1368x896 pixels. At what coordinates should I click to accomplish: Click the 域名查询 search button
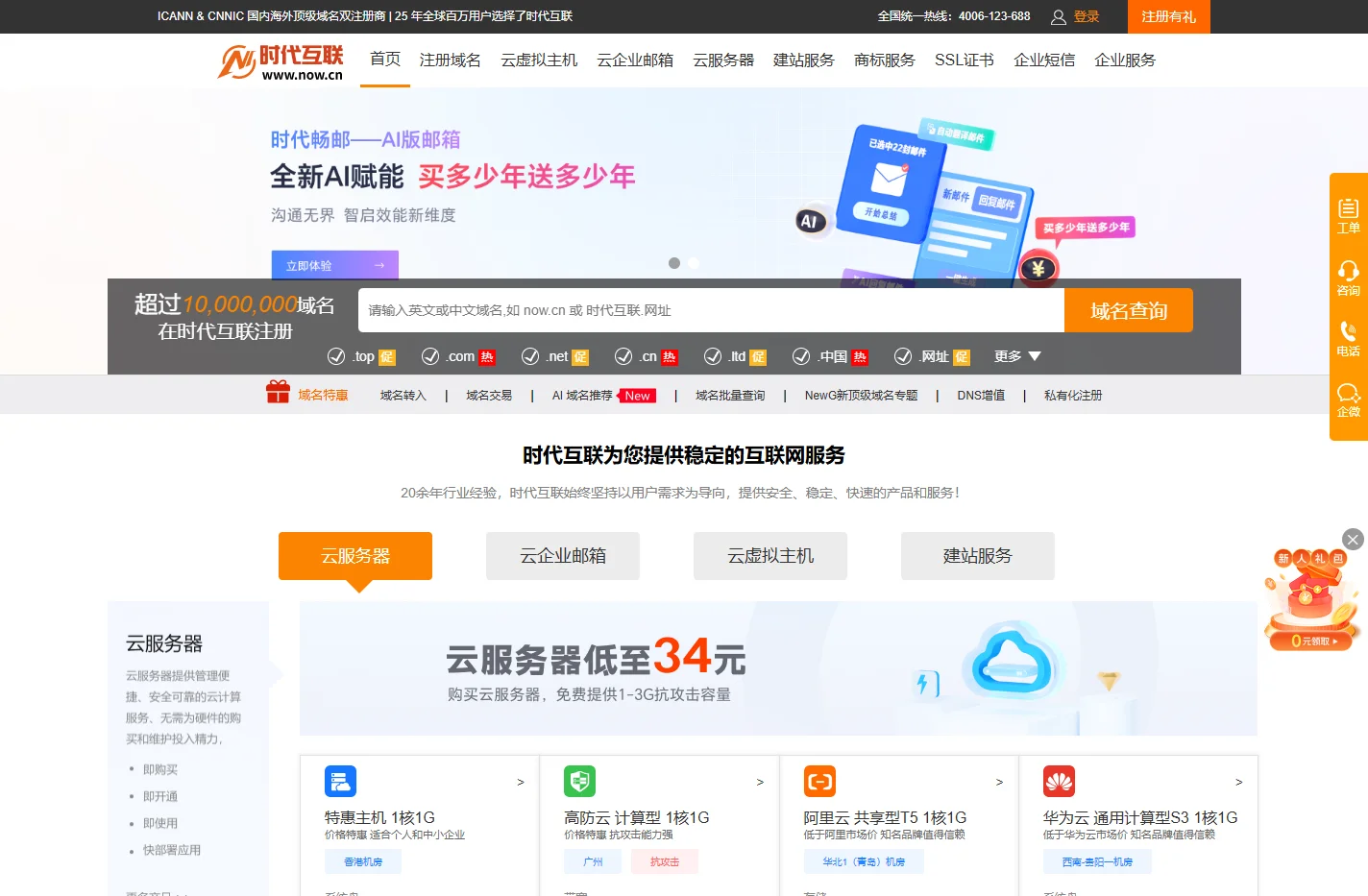1129,310
